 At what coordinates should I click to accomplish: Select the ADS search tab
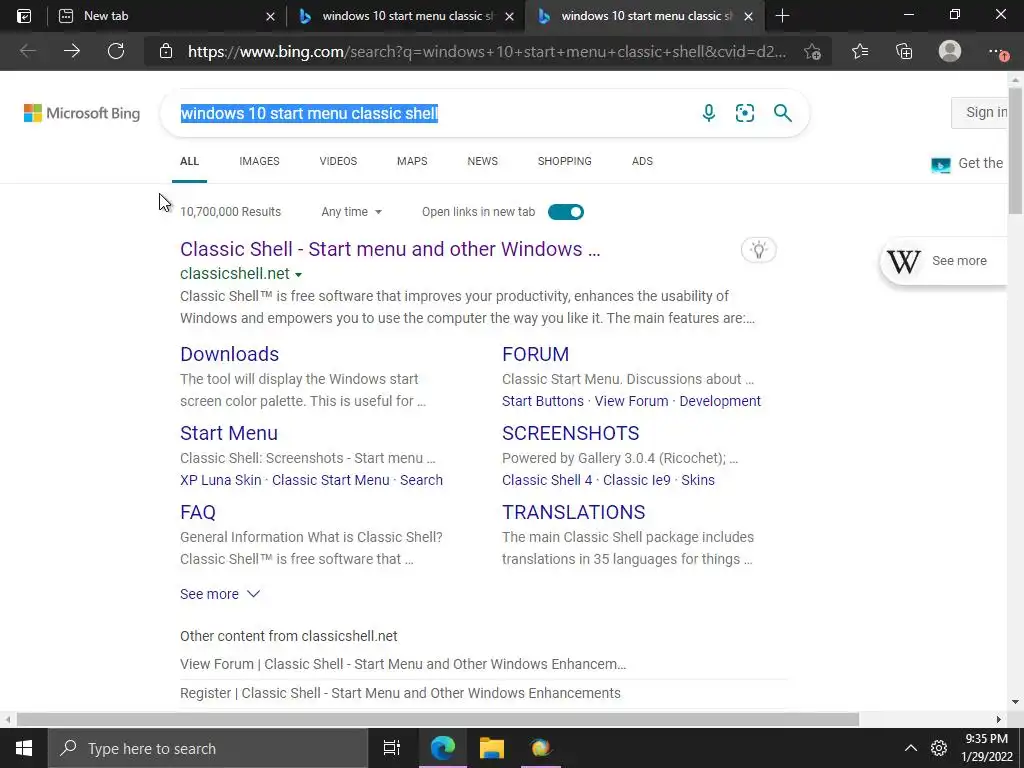pos(642,161)
